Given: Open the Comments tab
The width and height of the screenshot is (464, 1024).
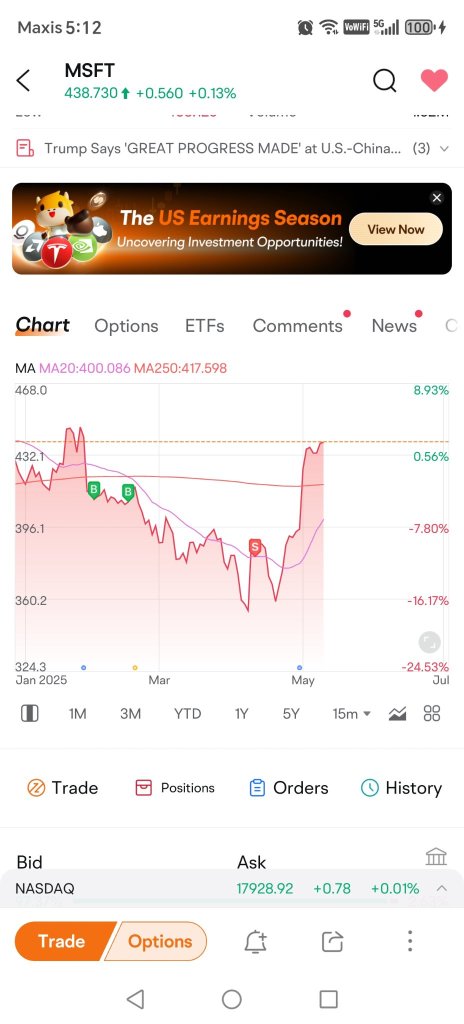Looking at the screenshot, I should point(297,326).
